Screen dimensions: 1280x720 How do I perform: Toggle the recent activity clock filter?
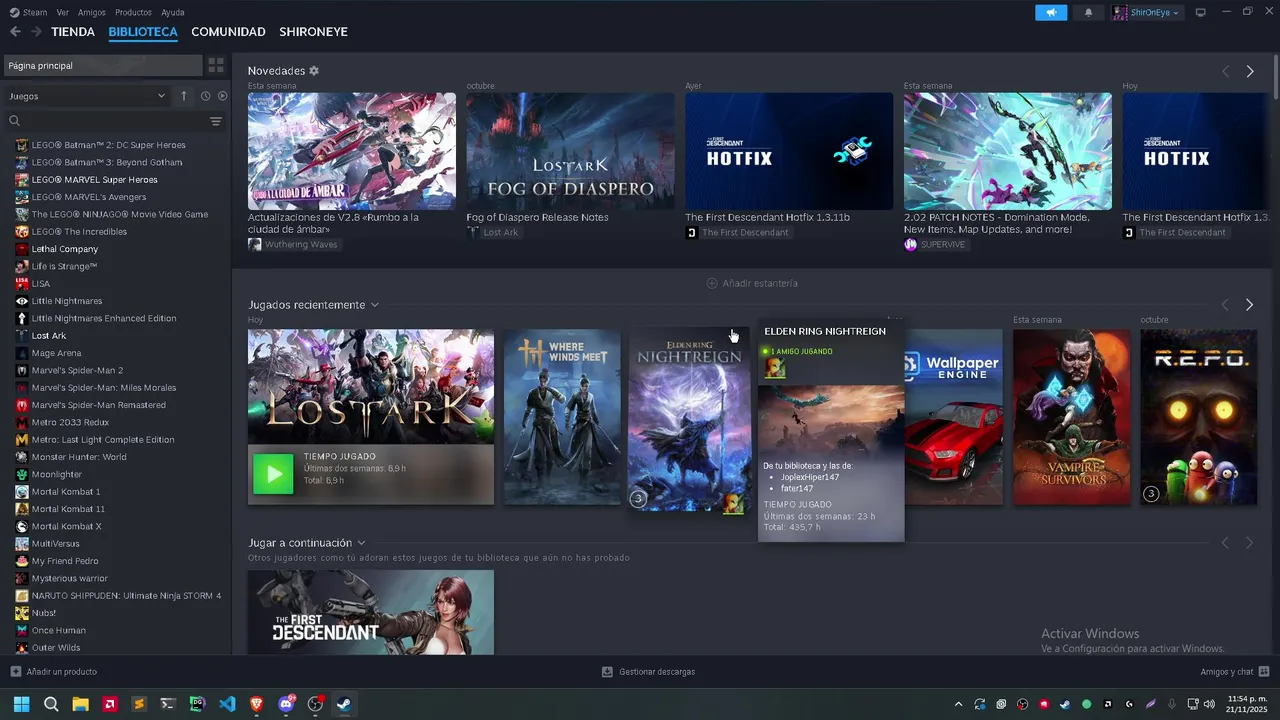click(205, 96)
